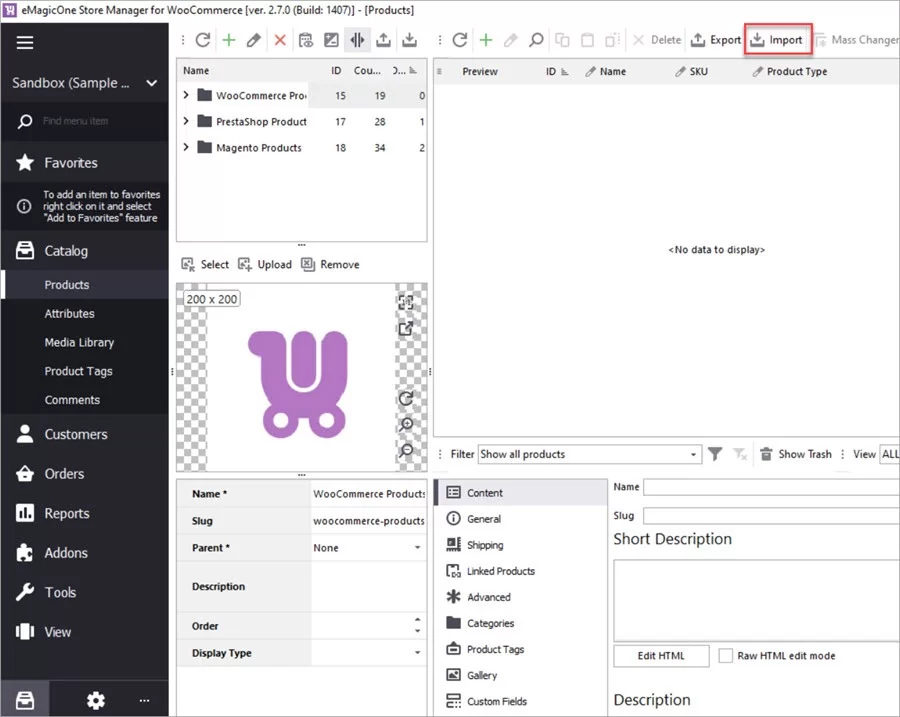Delete the selected category with the red X
Image resolution: width=900 pixels, height=717 pixels.
[x=278, y=40]
